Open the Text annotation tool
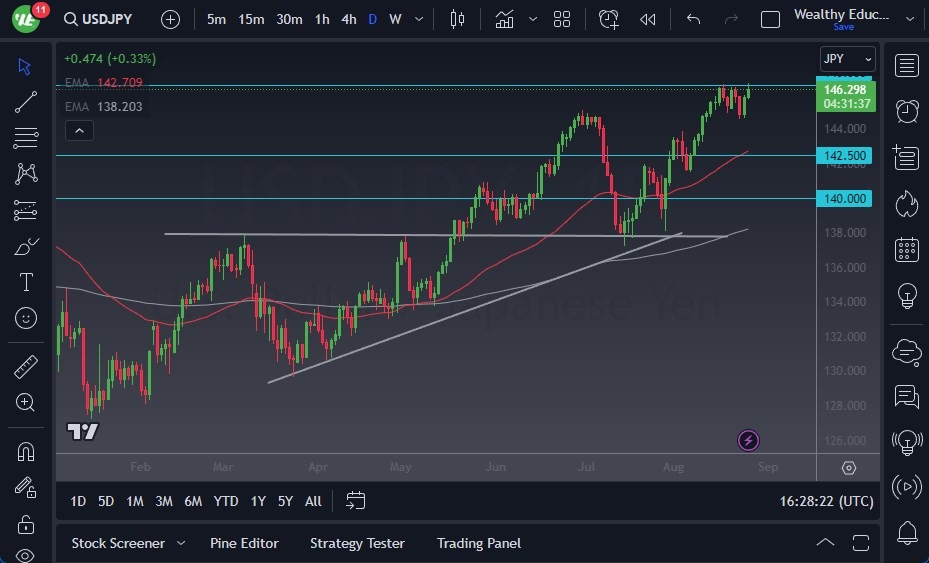Screen dimensions: 929x563 point(26,282)
